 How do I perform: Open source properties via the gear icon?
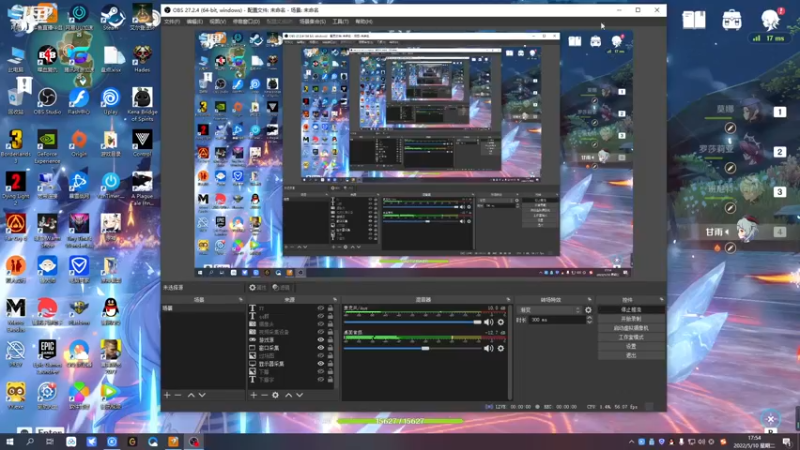click(x=276, y=395)
